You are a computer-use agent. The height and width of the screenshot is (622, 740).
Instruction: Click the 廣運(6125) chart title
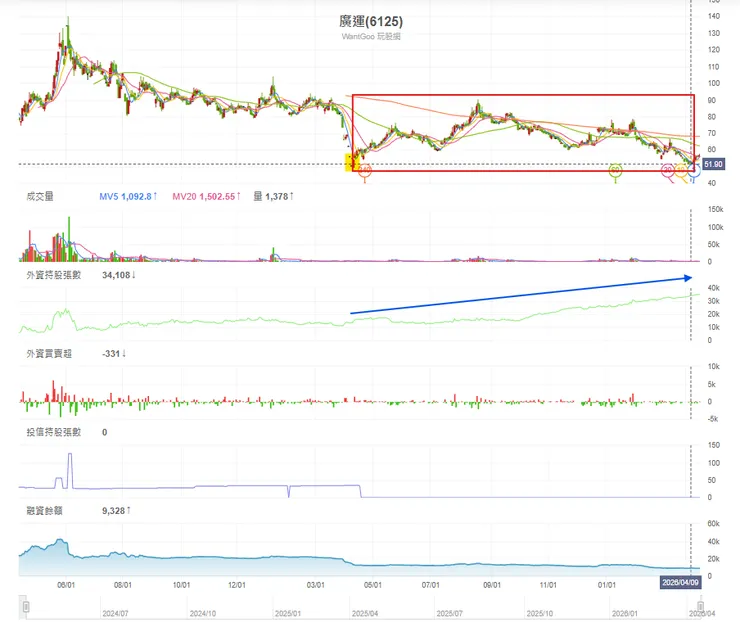(371, 21)
